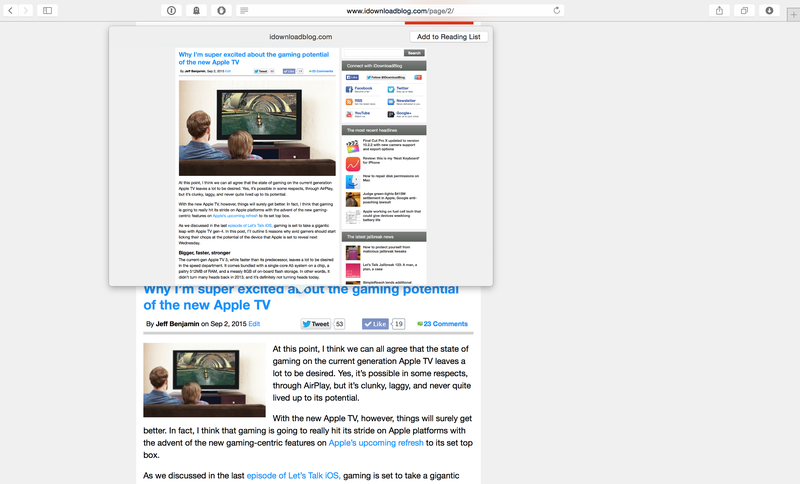Show the Safari sidebar
Image resolution: width=800 pixels, height=484 pixels.
47,10
